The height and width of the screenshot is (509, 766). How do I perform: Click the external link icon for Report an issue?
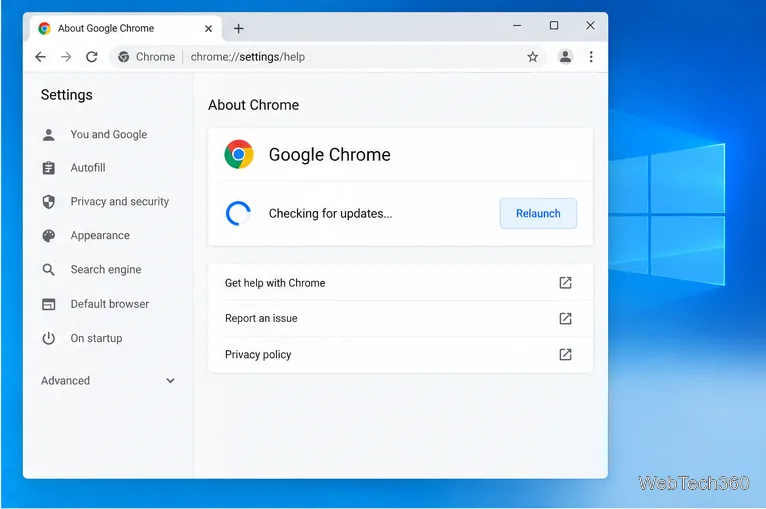[x=565, y=318]
